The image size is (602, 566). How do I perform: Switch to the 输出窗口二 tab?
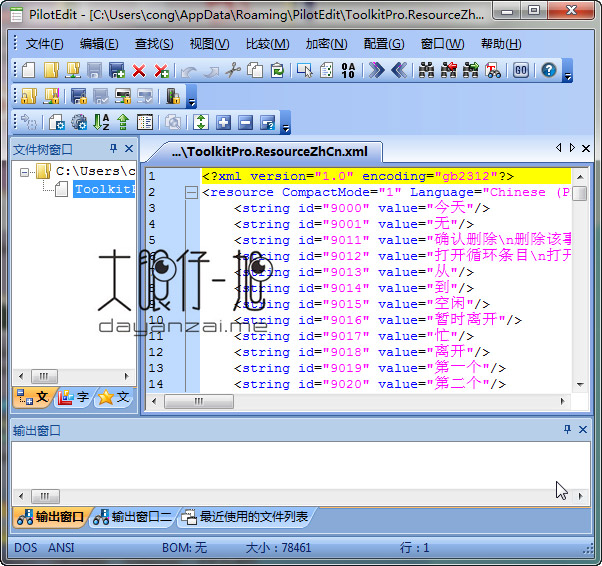click(132, 517)
